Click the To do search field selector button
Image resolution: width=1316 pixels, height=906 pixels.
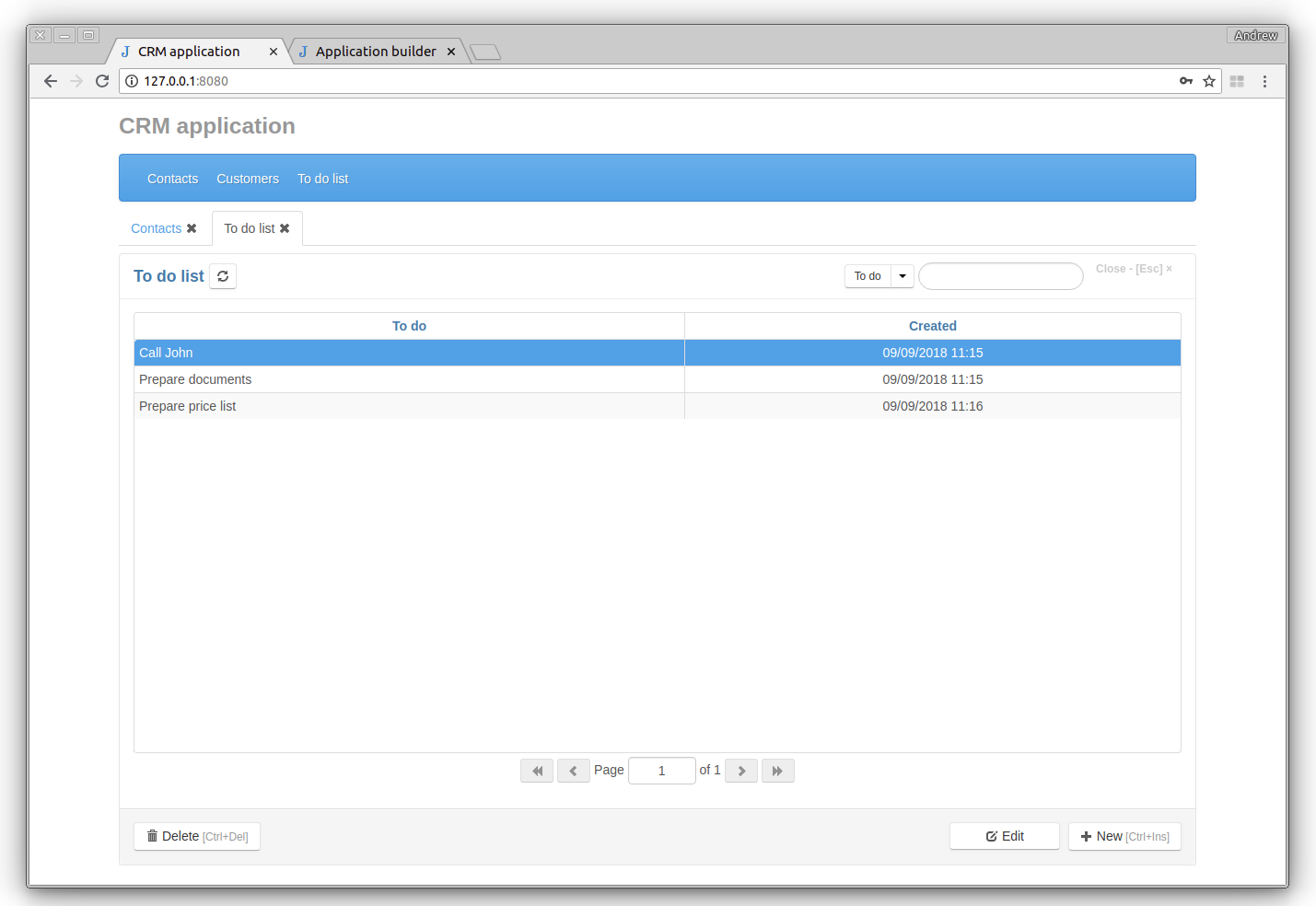click(x=868, y=276)
